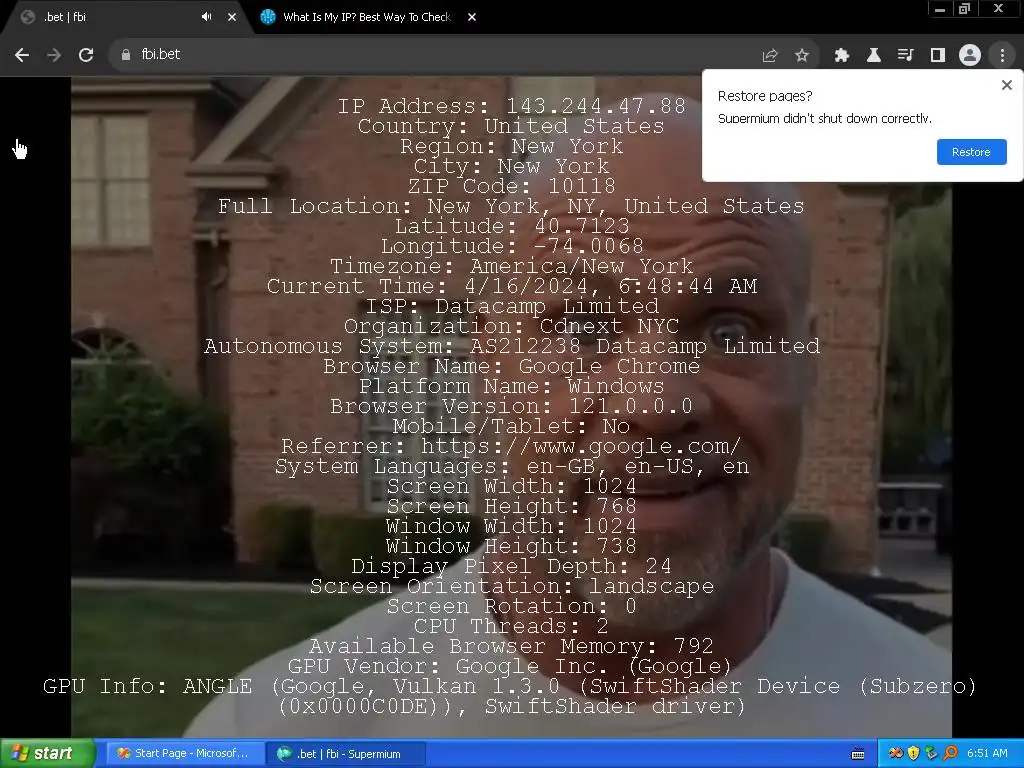Click the security shield tray icon
Image resolution: width=1024 pixels, height=768 pixels.
coord(914,754)
